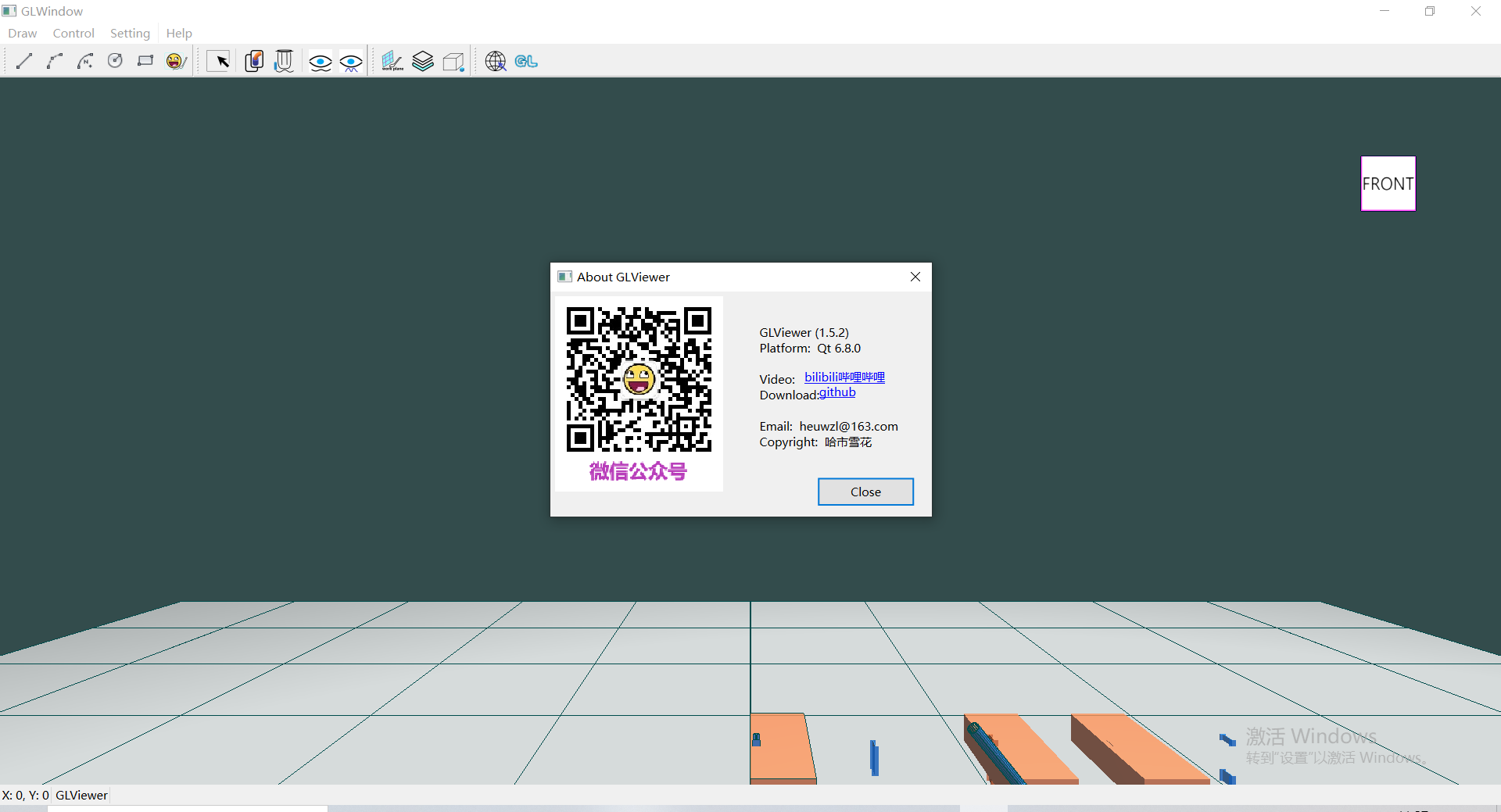Toggle the first eye visibility icon
The width and height of the screenshot is (1501, 812).
(321, 61)
